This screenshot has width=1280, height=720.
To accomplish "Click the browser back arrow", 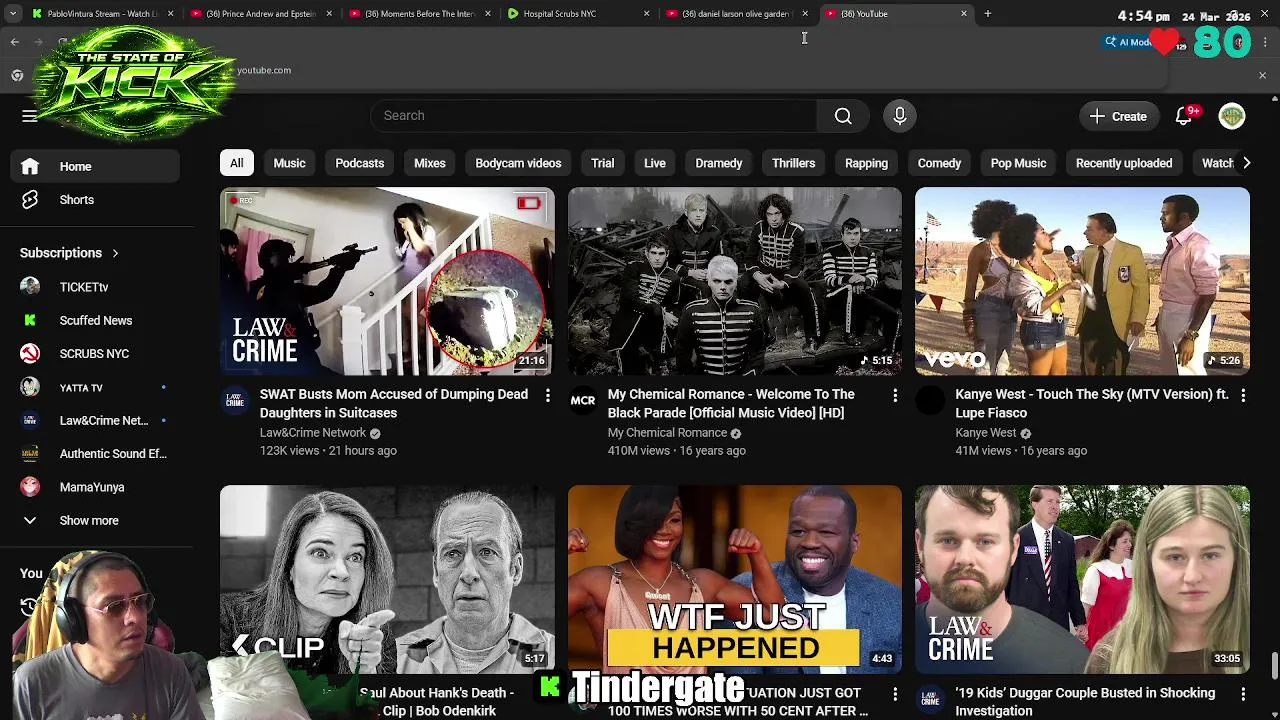I will [x=15, y=42].
